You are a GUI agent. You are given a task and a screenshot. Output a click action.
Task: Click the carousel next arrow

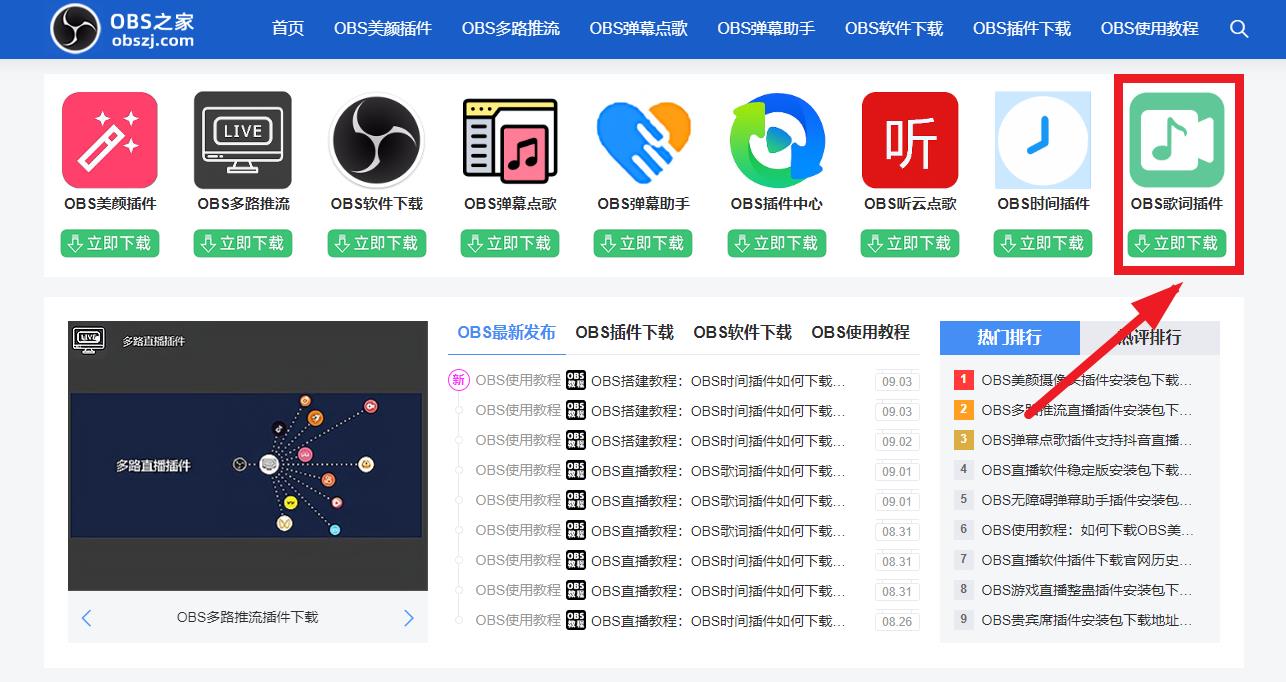[x=408, y=617]
